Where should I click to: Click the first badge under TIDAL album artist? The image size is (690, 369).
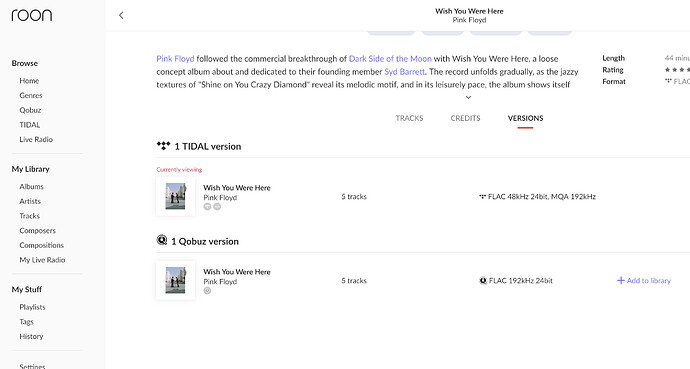tap(207, 207)
